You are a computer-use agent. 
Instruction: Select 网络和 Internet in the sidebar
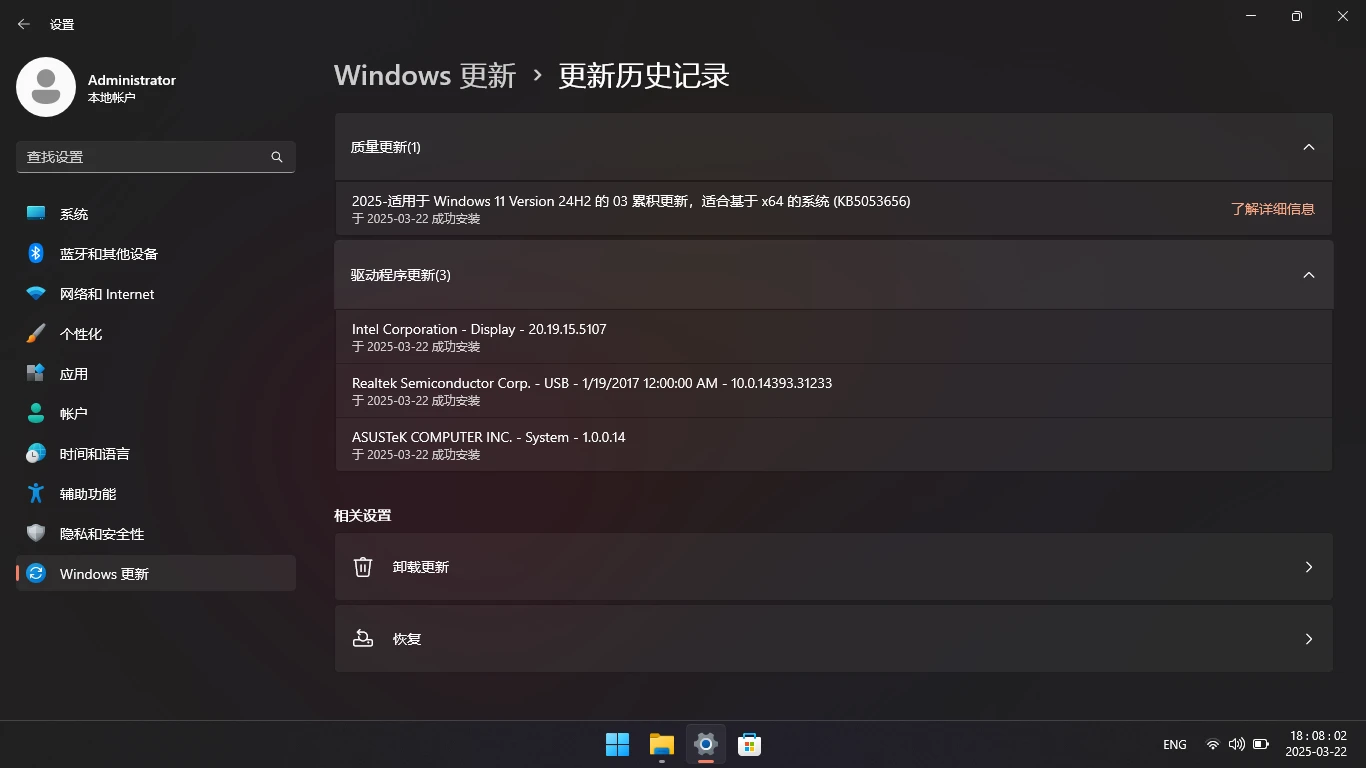156,294
